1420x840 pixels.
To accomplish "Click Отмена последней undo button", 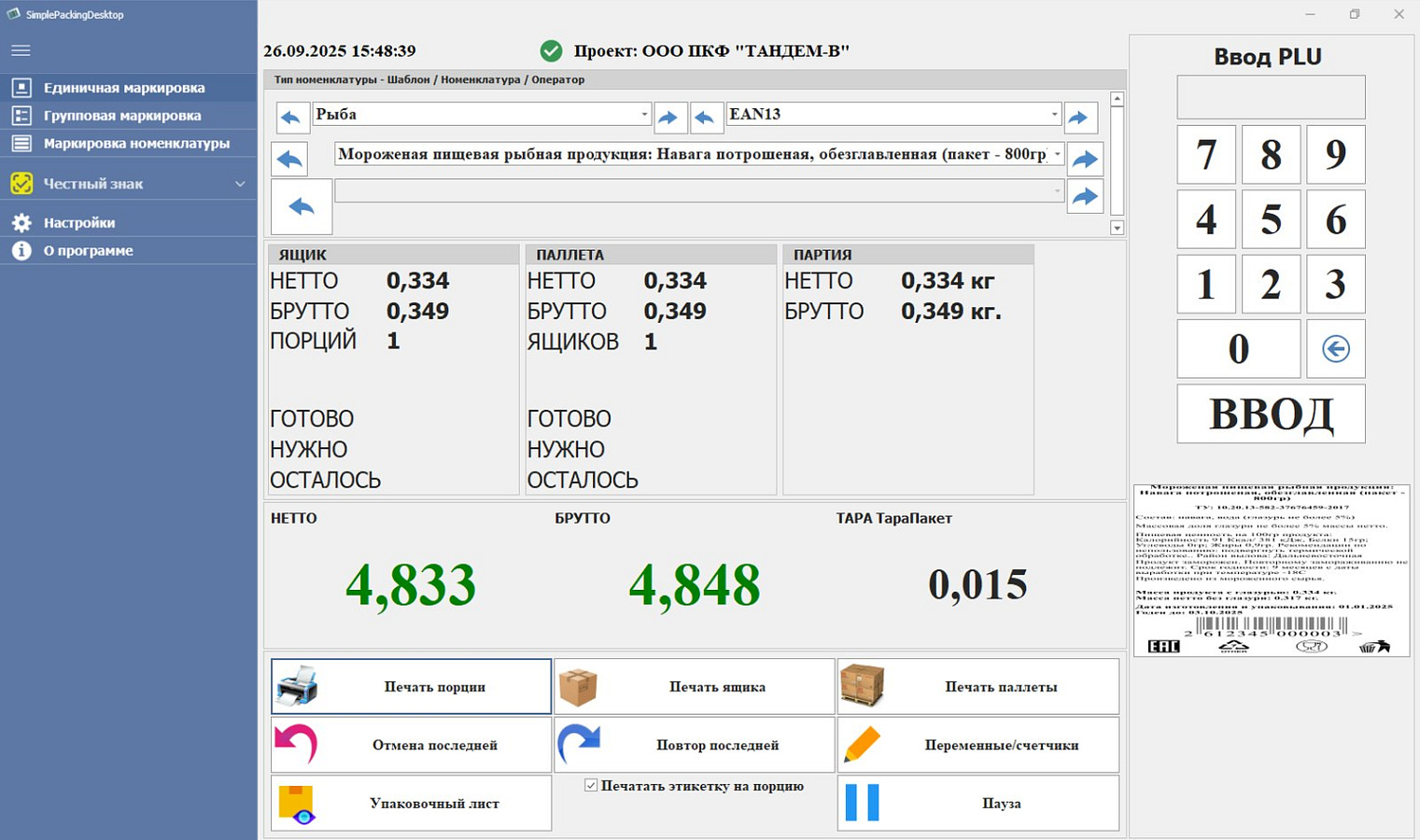I will coord(412,745).
